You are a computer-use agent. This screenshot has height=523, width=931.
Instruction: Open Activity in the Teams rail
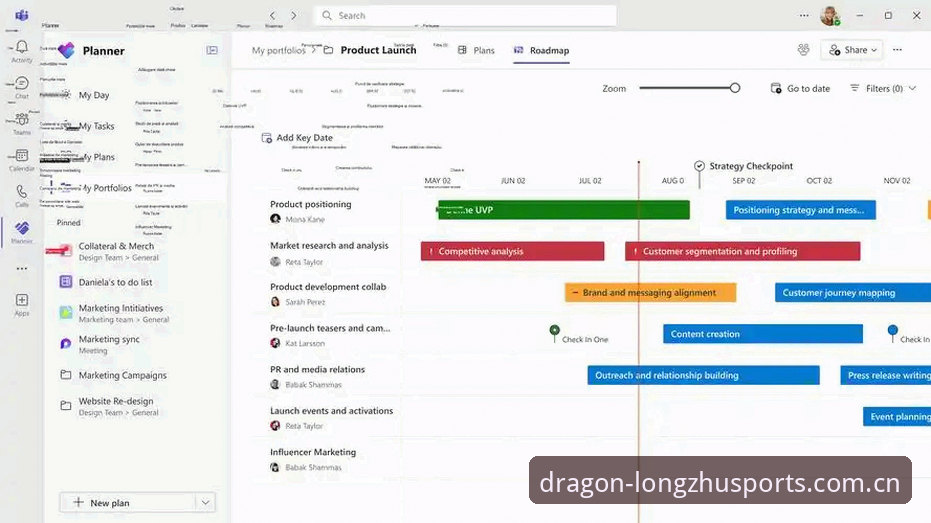[21, 51]
